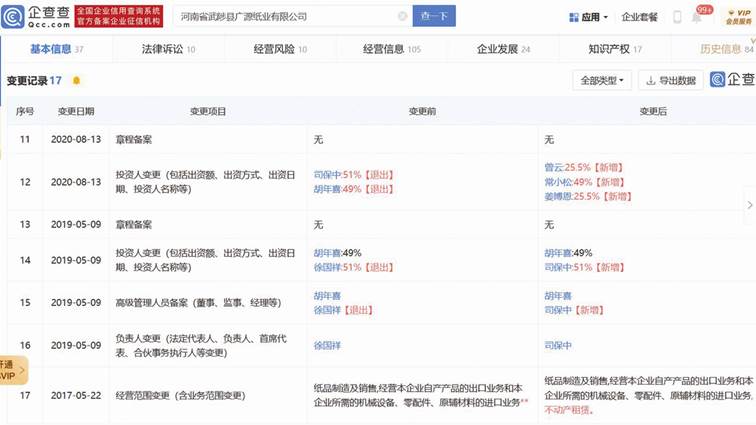Screen dimensions: 756x425
Task: Go to the 企业发展 tab
Action: pos(502,48)
